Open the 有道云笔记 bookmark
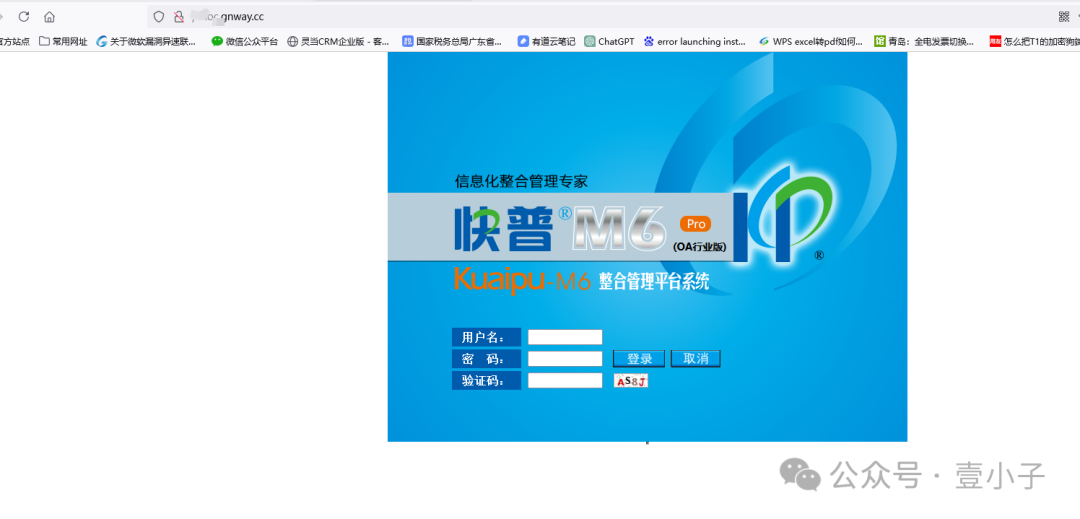The width and height of the screenshot is (1080, 519). pyautogui.click(x=546, y=41)
